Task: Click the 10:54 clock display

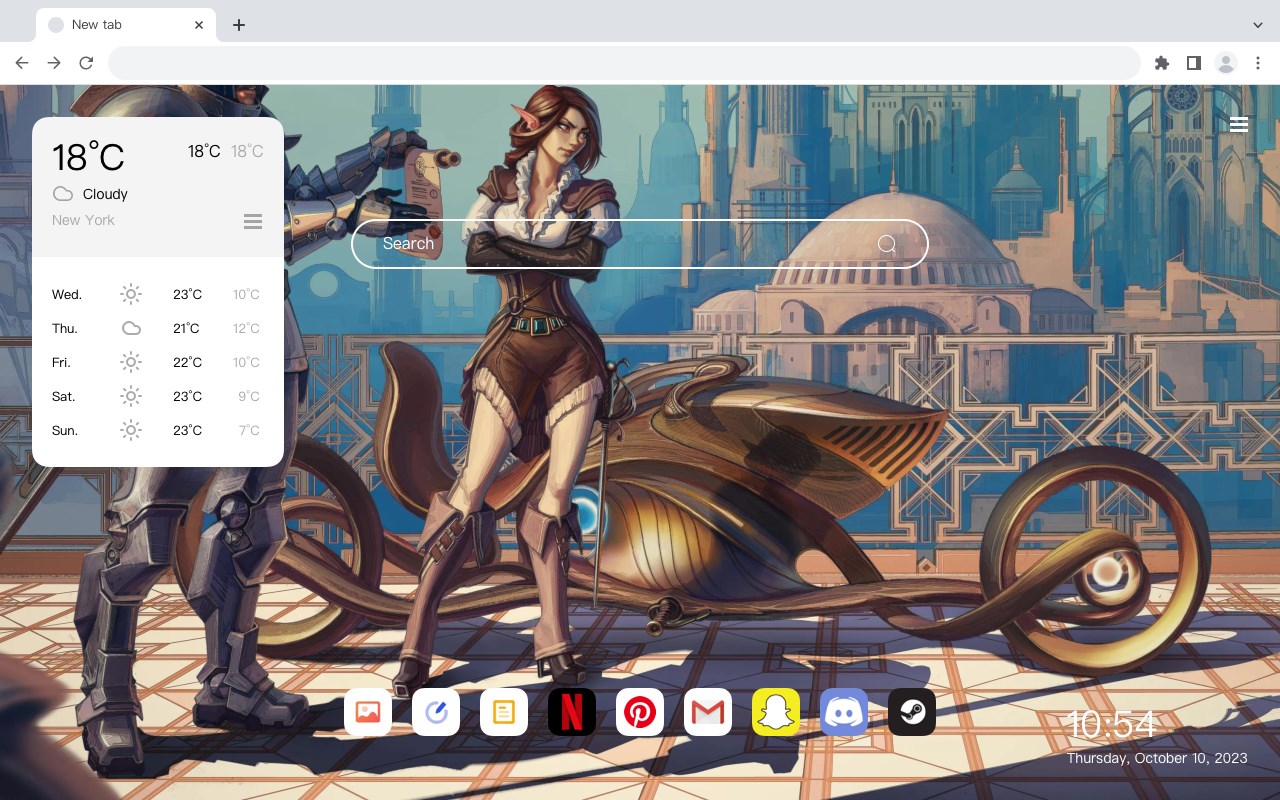Action: [1111, 724]
